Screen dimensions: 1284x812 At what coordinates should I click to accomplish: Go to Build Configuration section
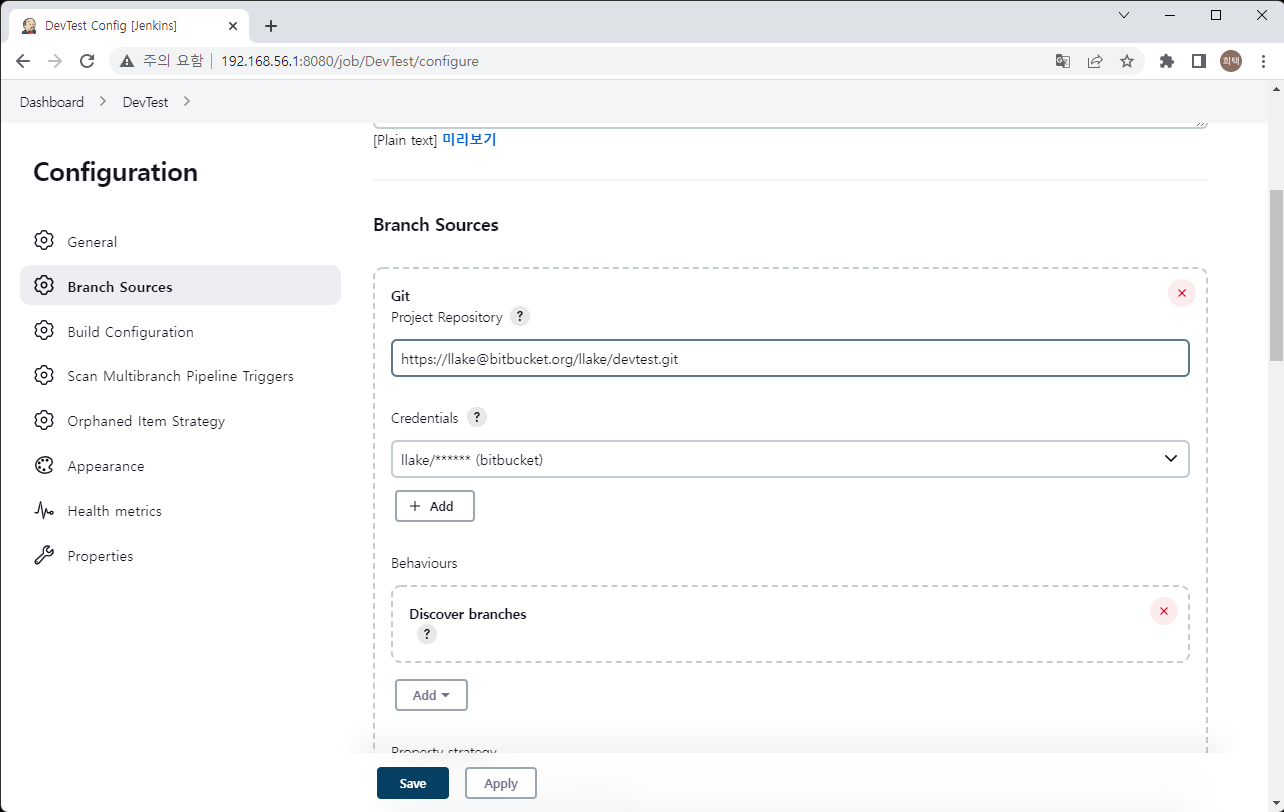point(180,331)
